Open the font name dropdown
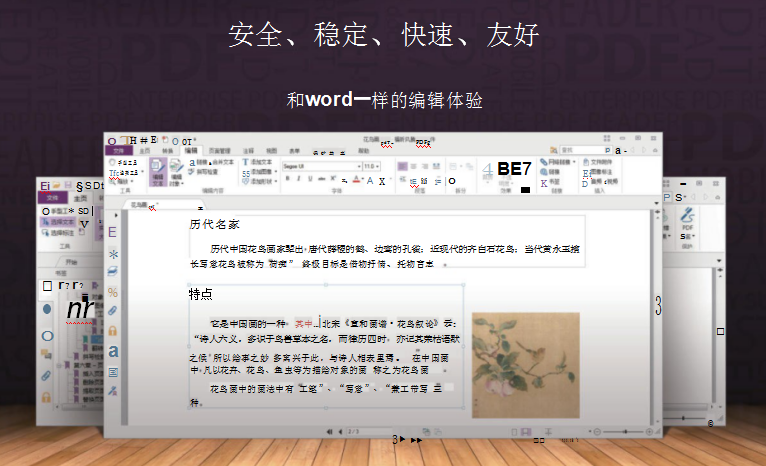 318,166
